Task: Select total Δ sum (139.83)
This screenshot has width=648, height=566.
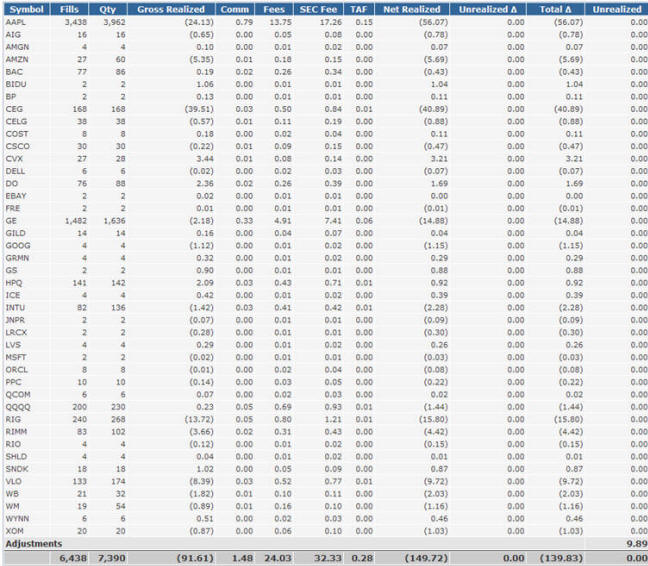Action: [561, 558]
